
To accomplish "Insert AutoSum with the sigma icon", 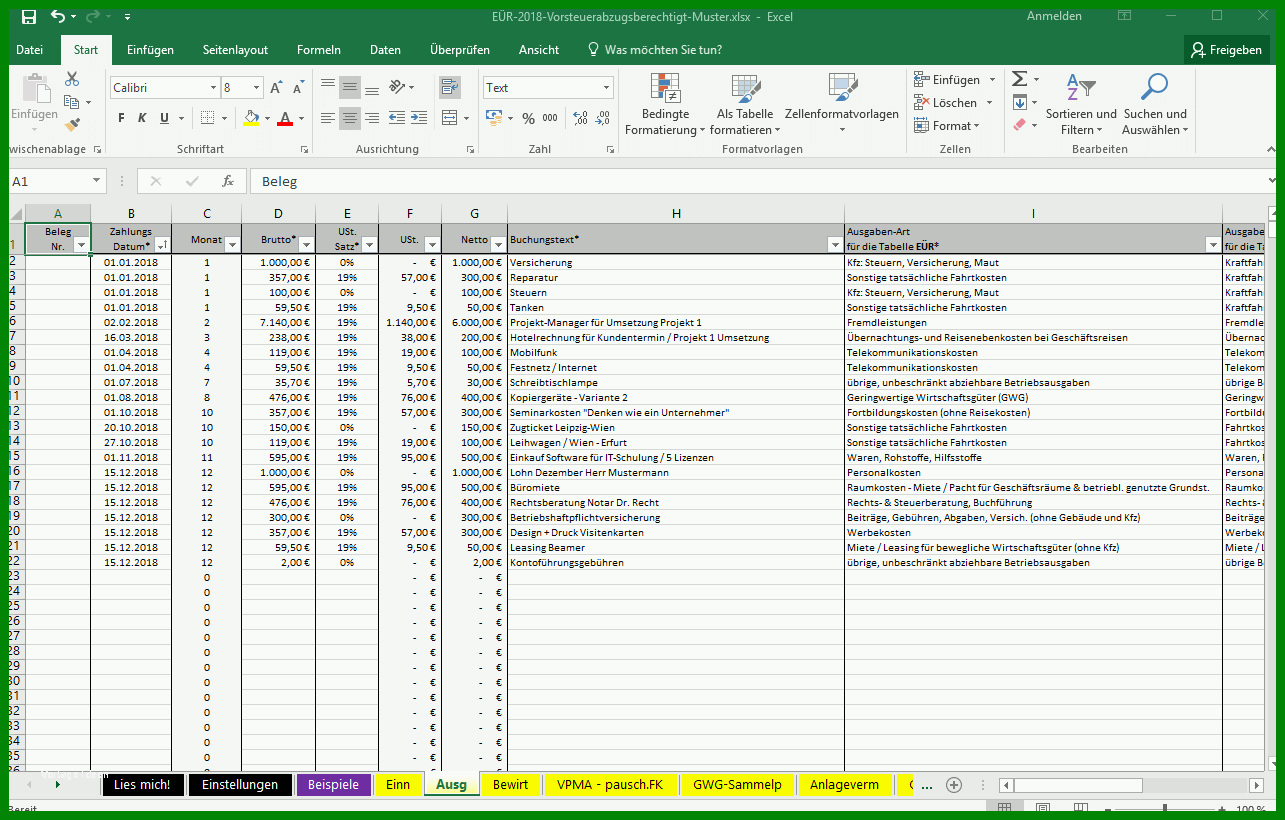I will click(x=1019, y=79).
